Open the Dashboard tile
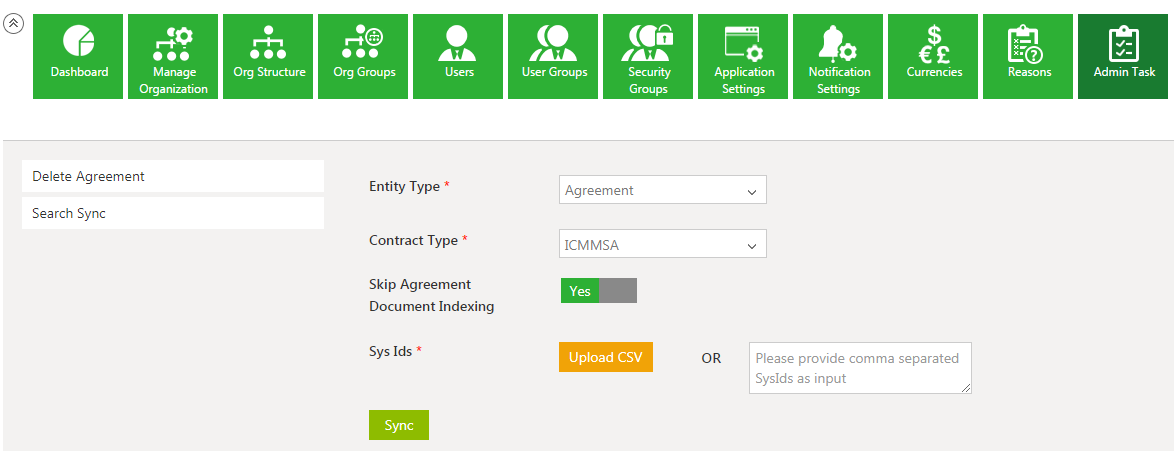1174x451 pixels. pyautogui.click(x=79, y=56)
